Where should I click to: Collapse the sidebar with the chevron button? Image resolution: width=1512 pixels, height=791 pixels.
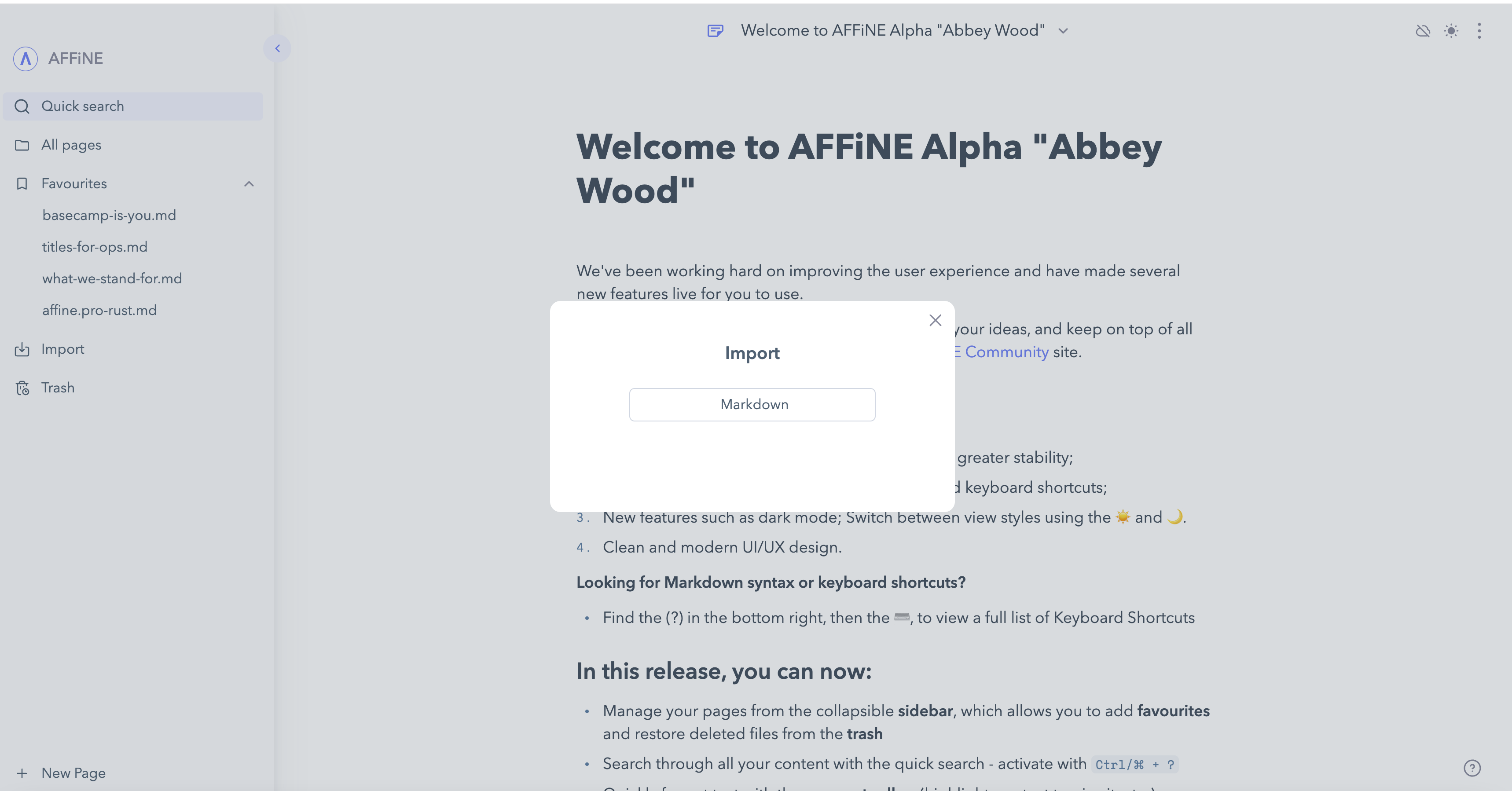[x=278, y=49]
